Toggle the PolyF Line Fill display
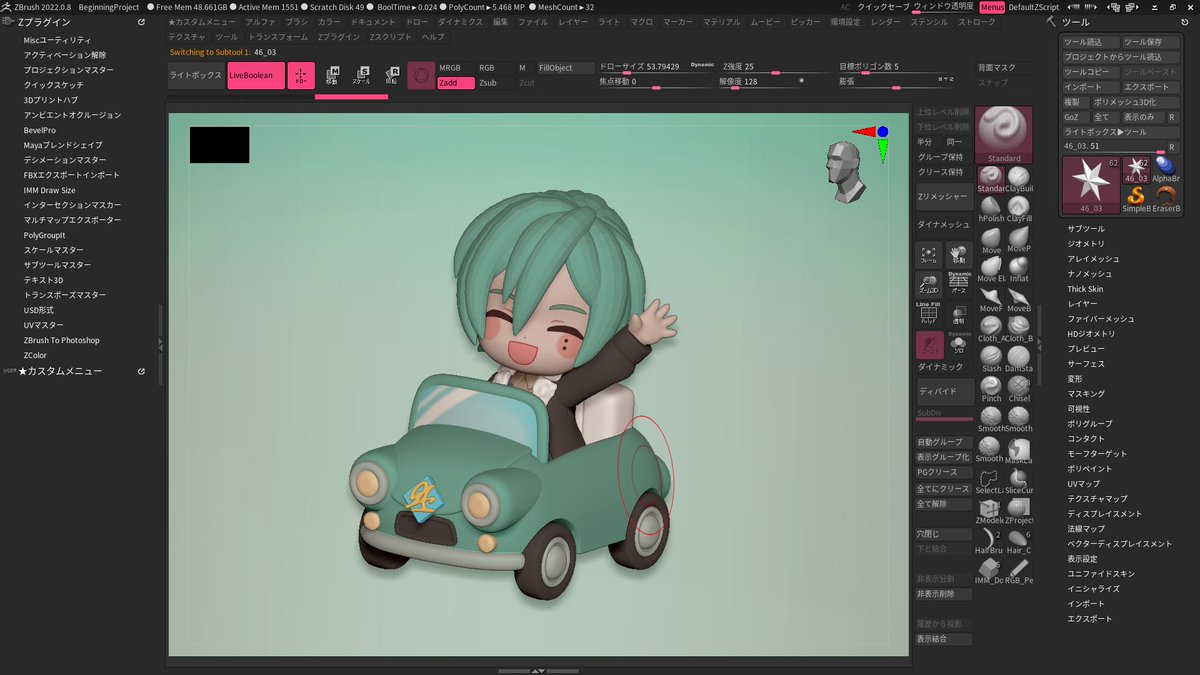This screenshot has height=675, width=1200. (929, 315)
